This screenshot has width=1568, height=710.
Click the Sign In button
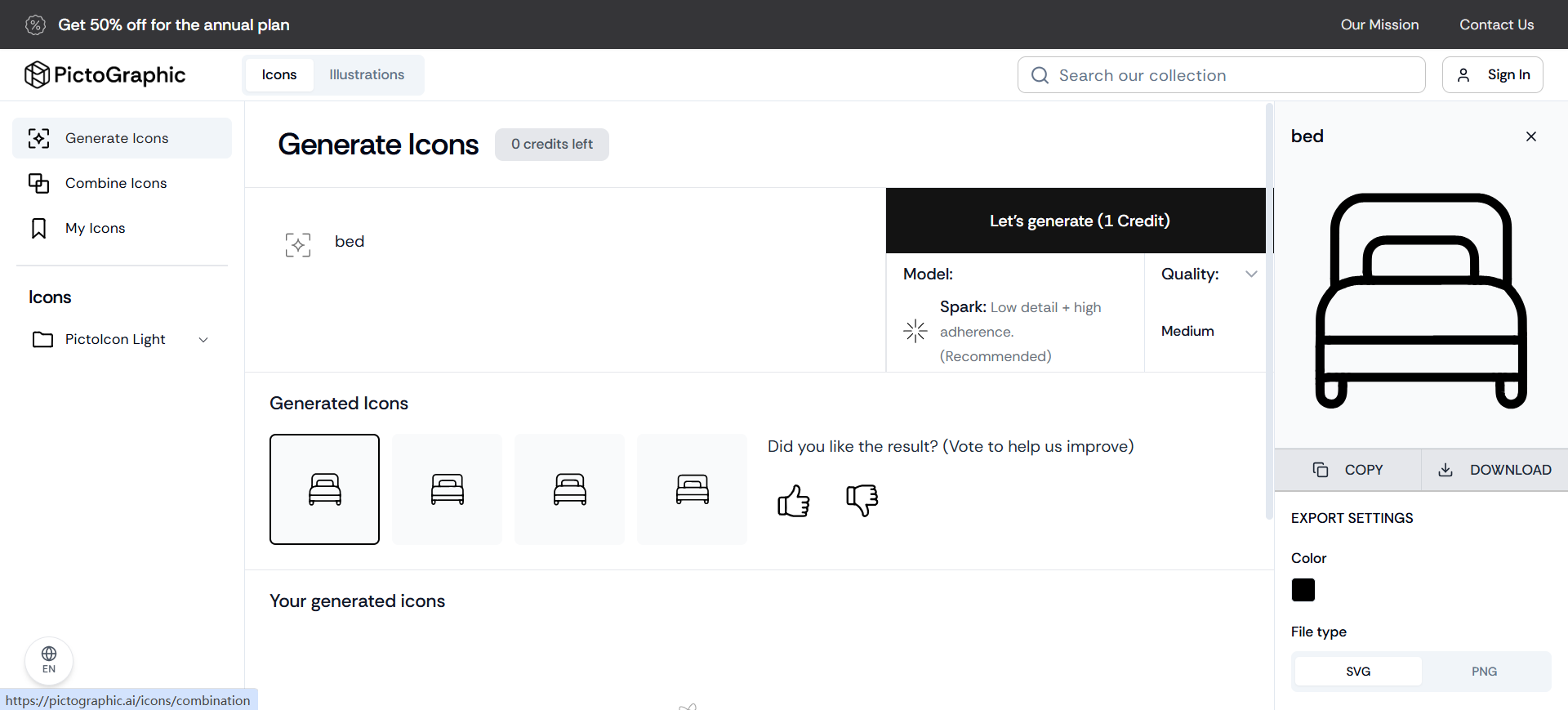pos(1492,74)
